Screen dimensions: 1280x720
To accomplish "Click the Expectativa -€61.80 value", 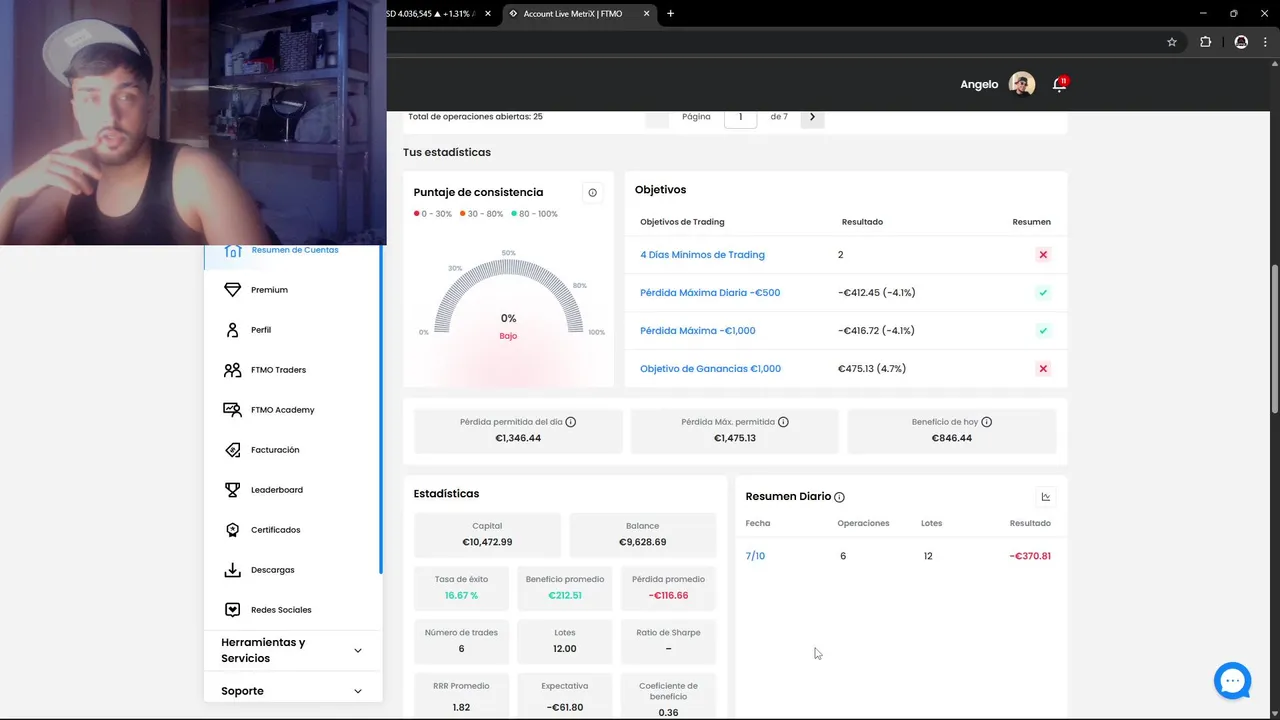I will point(565,707).
